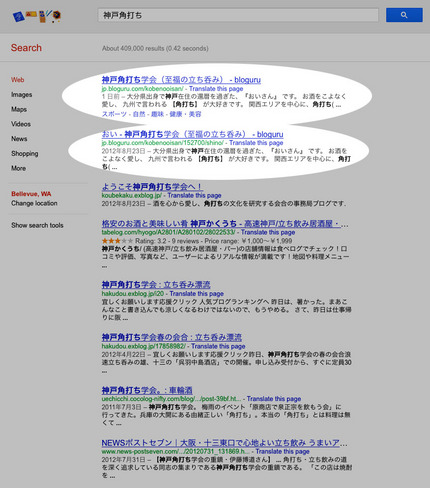Viewport: 430px width, 488px height.
Task: Click About 409,000 results text
Action: [155, 48]
